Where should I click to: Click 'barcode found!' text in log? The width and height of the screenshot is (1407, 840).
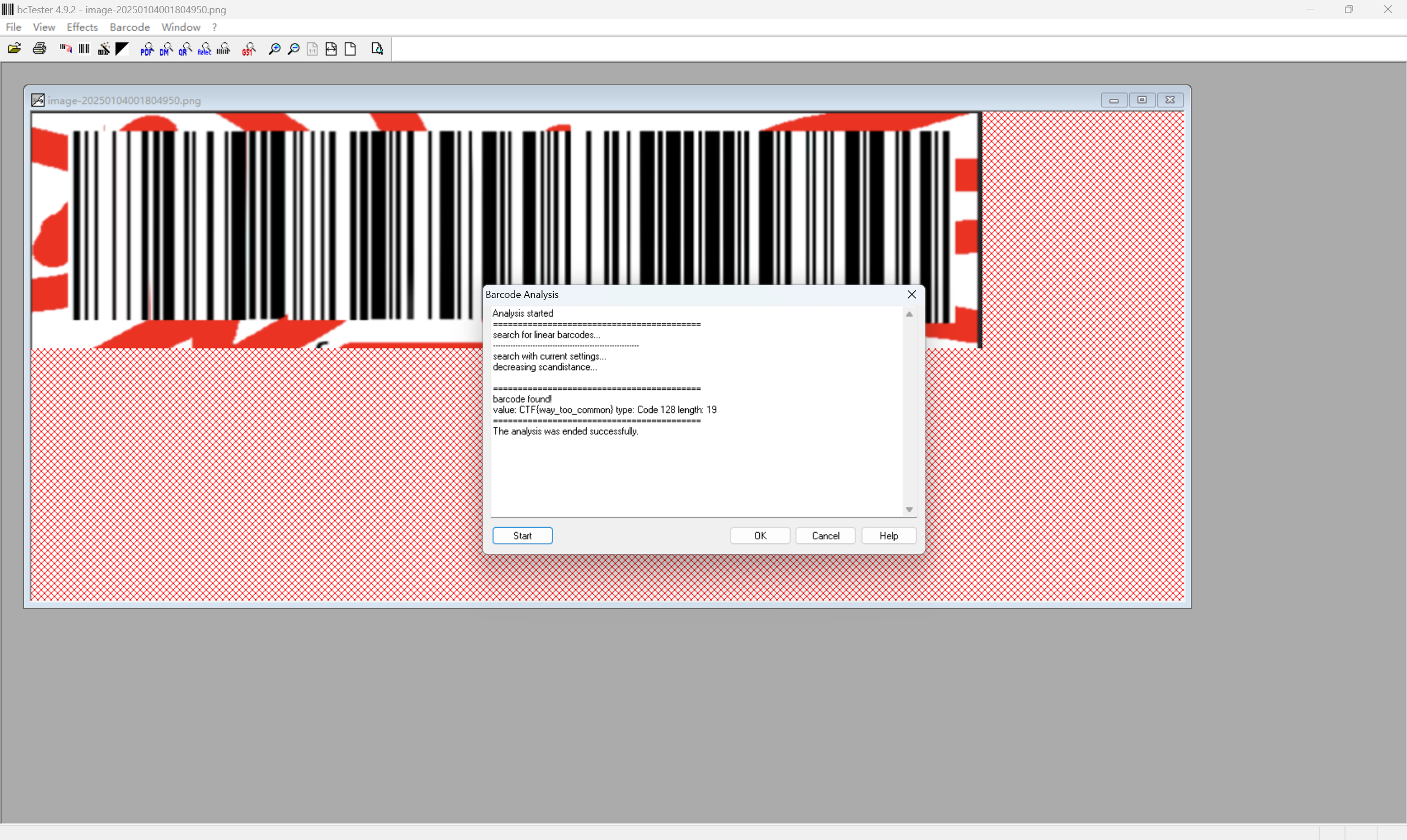click(x=522, y=399)
